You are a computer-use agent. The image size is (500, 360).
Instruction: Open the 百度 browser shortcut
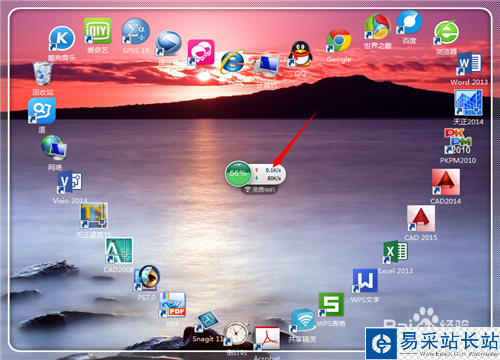tap(409, 22)
